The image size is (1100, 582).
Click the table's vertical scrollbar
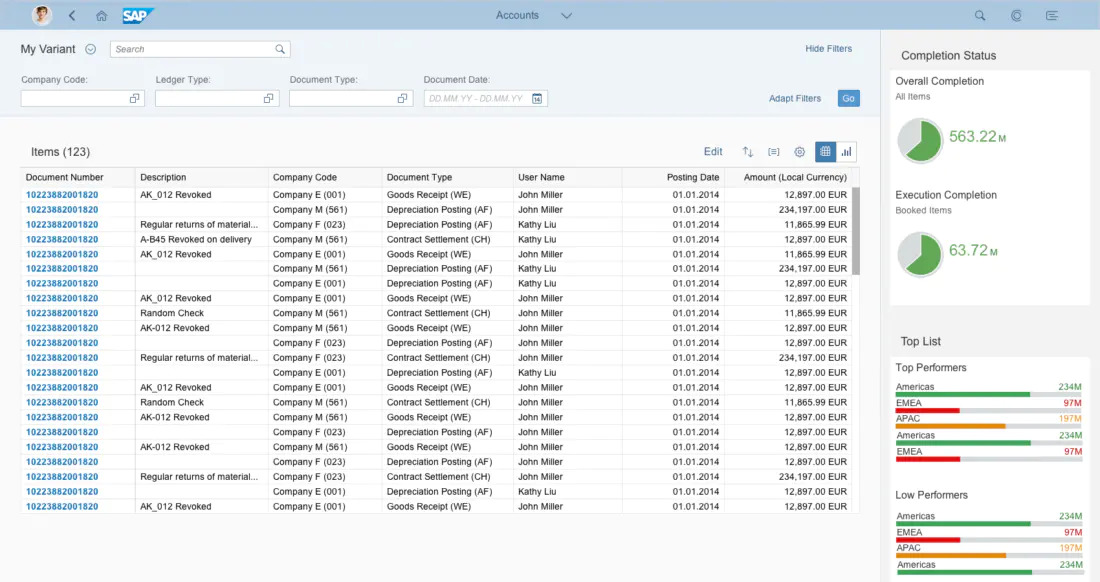click(855, 231)
